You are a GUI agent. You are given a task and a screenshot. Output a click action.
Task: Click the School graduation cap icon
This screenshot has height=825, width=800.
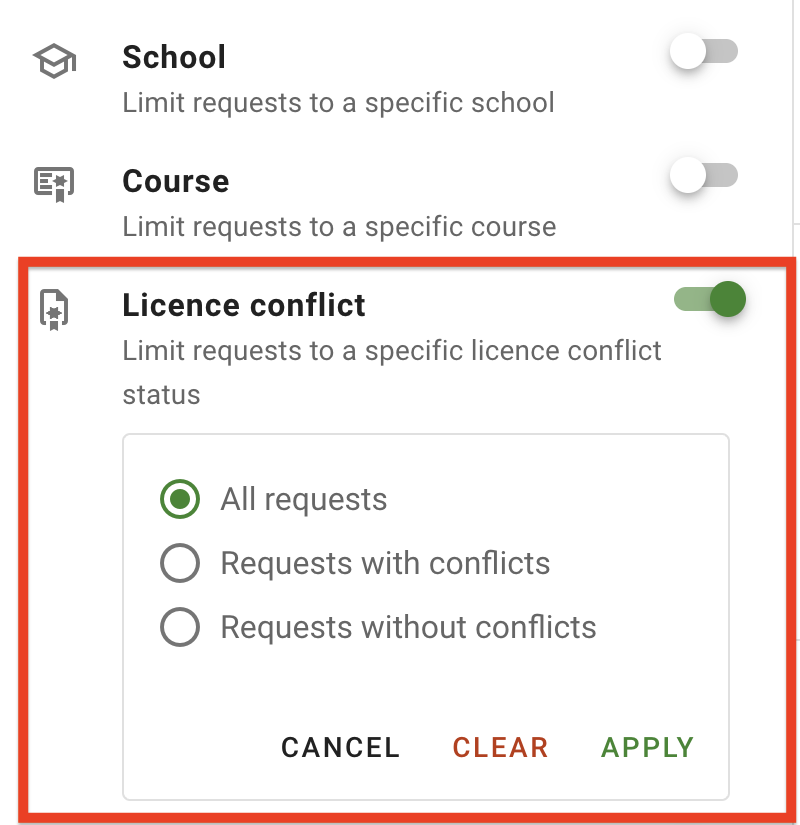pyautogui.click(x=53, y=60)
